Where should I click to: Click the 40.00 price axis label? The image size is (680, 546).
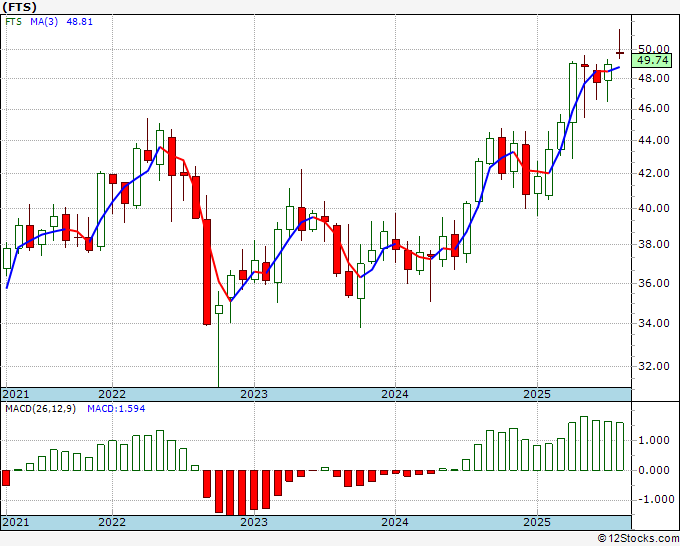[x=654, y=209]
